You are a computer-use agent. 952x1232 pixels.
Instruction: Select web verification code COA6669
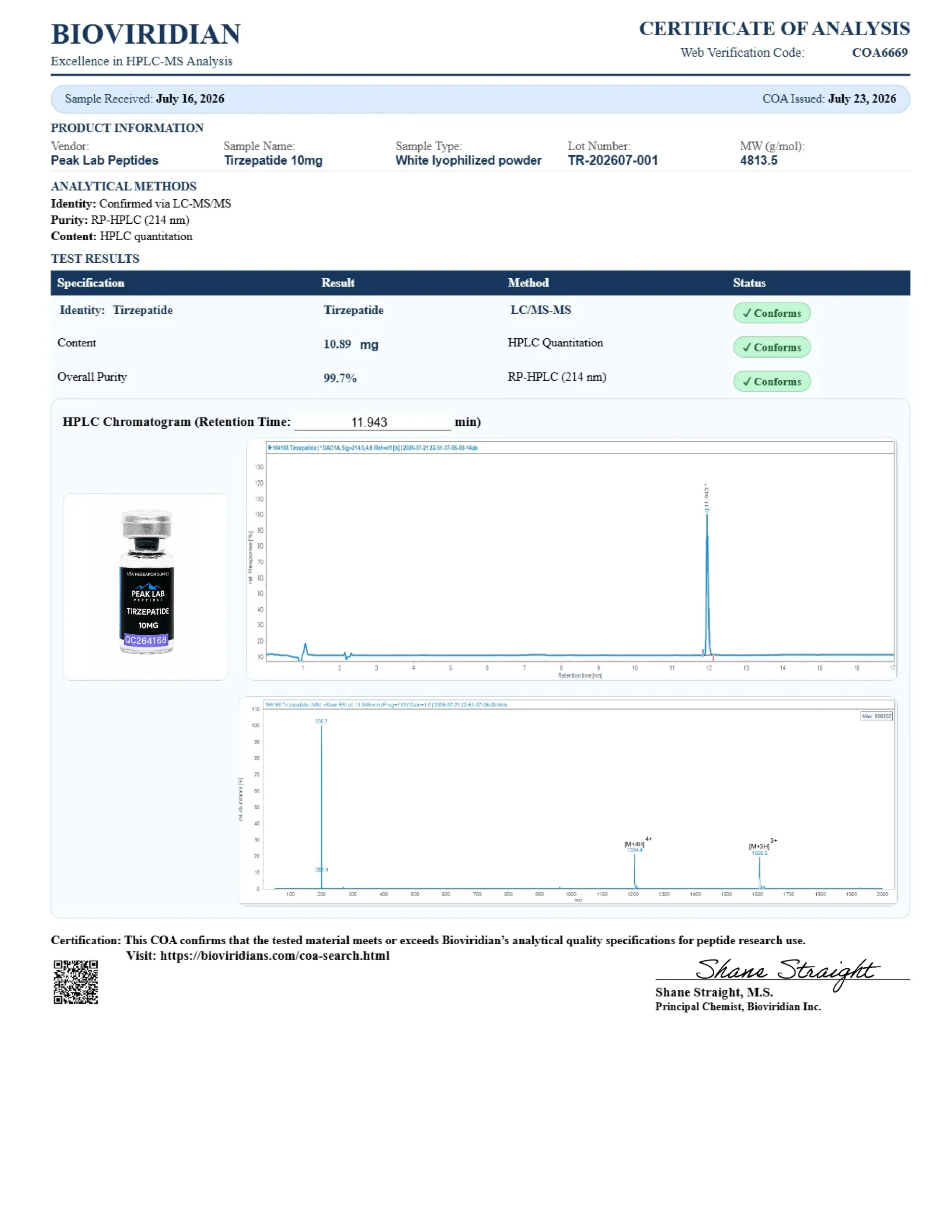pos(879,52)
